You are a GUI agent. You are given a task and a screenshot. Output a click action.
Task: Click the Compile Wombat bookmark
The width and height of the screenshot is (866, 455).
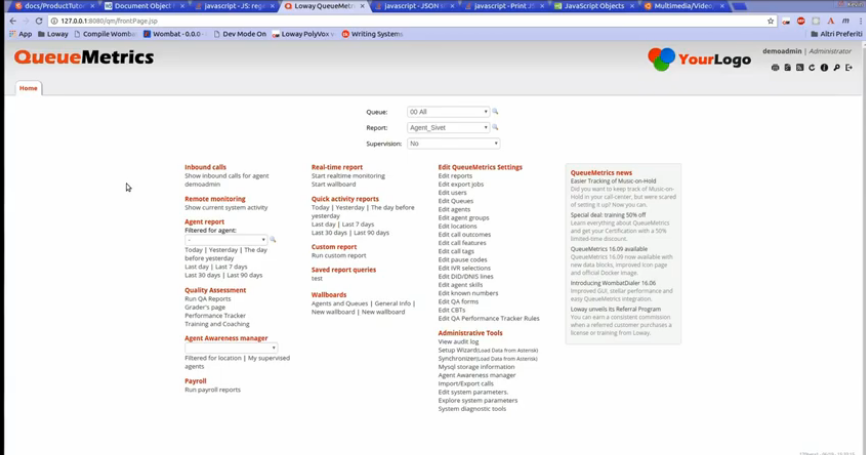point(105,34)
